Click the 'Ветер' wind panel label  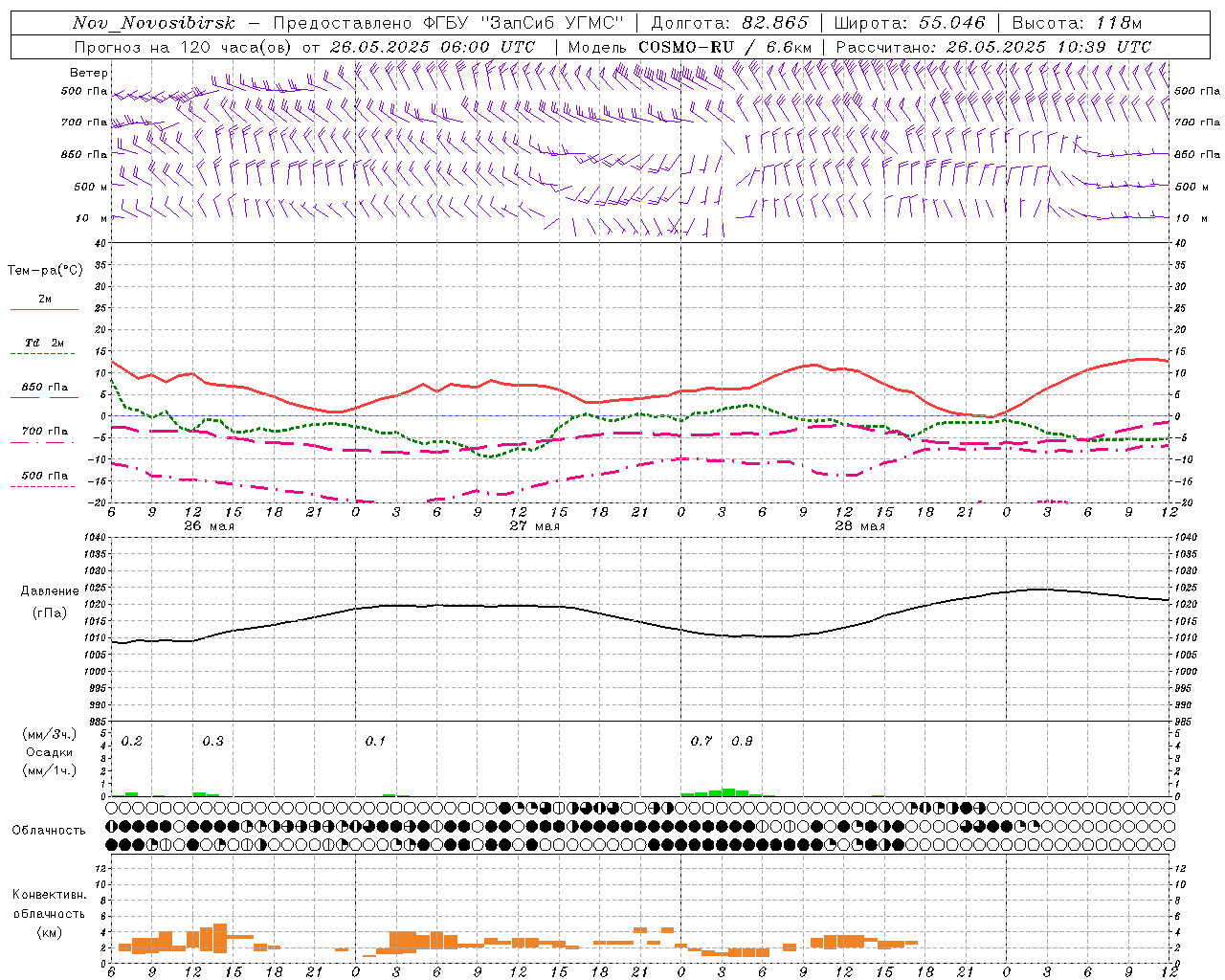tap(89, 73)
